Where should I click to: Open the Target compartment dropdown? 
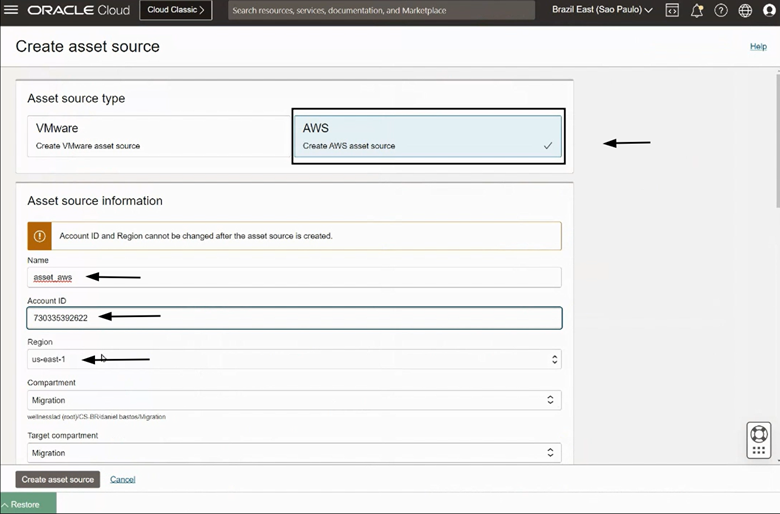pos(294,453)
